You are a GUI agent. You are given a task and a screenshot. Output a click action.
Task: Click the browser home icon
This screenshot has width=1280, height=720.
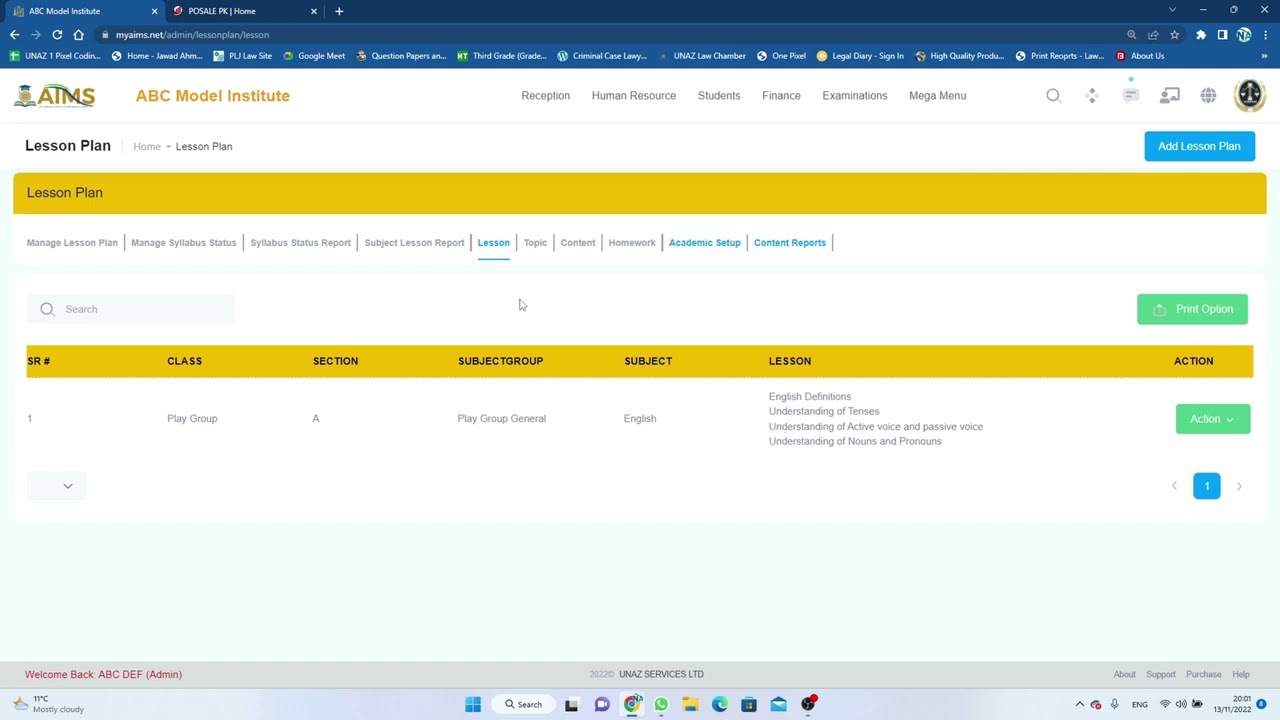pos(79,35)
